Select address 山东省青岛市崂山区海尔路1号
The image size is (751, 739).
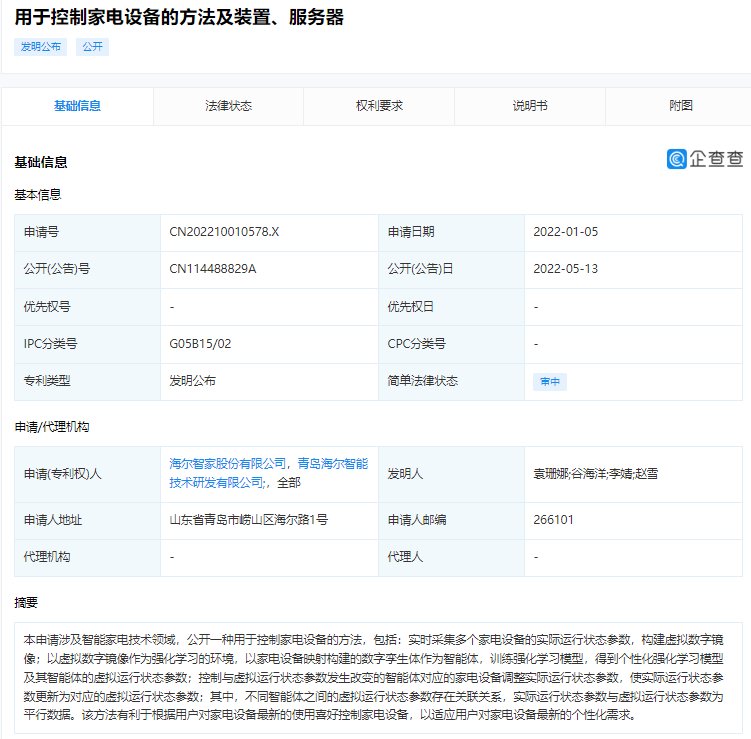tap(249, 520)
